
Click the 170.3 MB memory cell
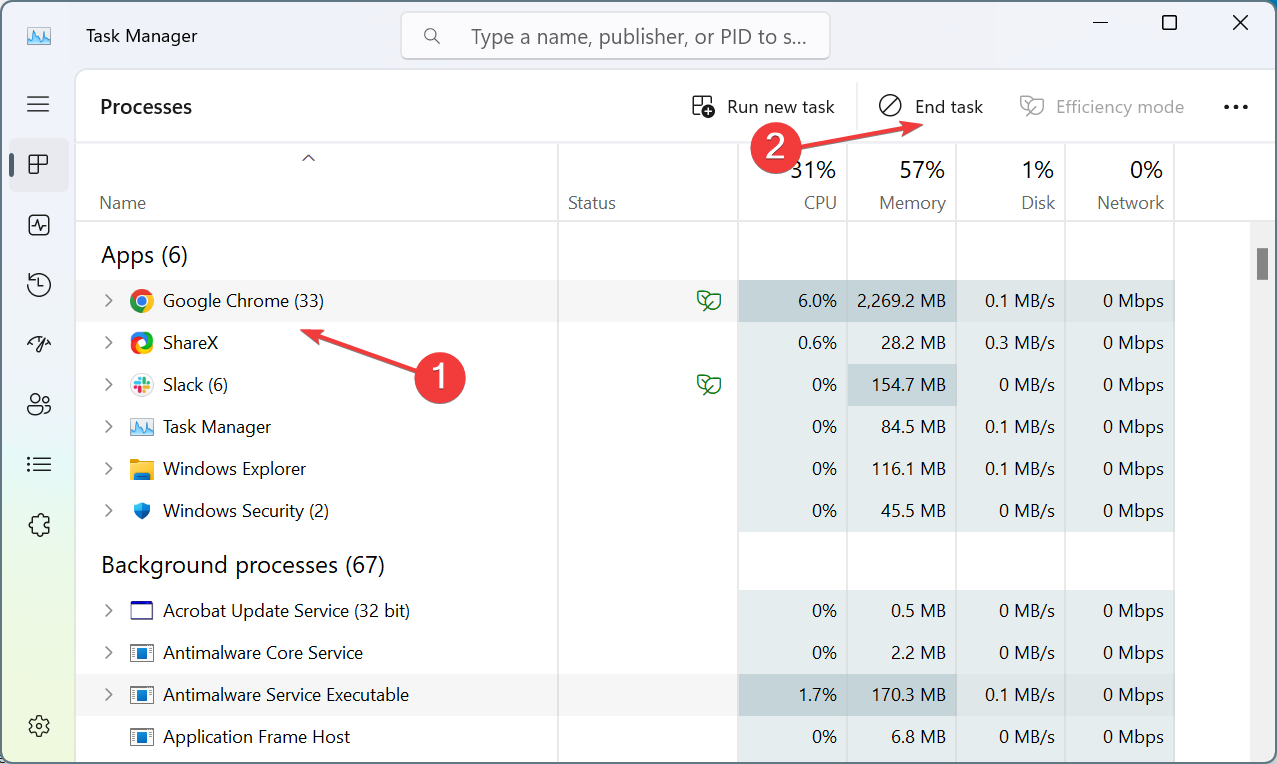(902, 695)
